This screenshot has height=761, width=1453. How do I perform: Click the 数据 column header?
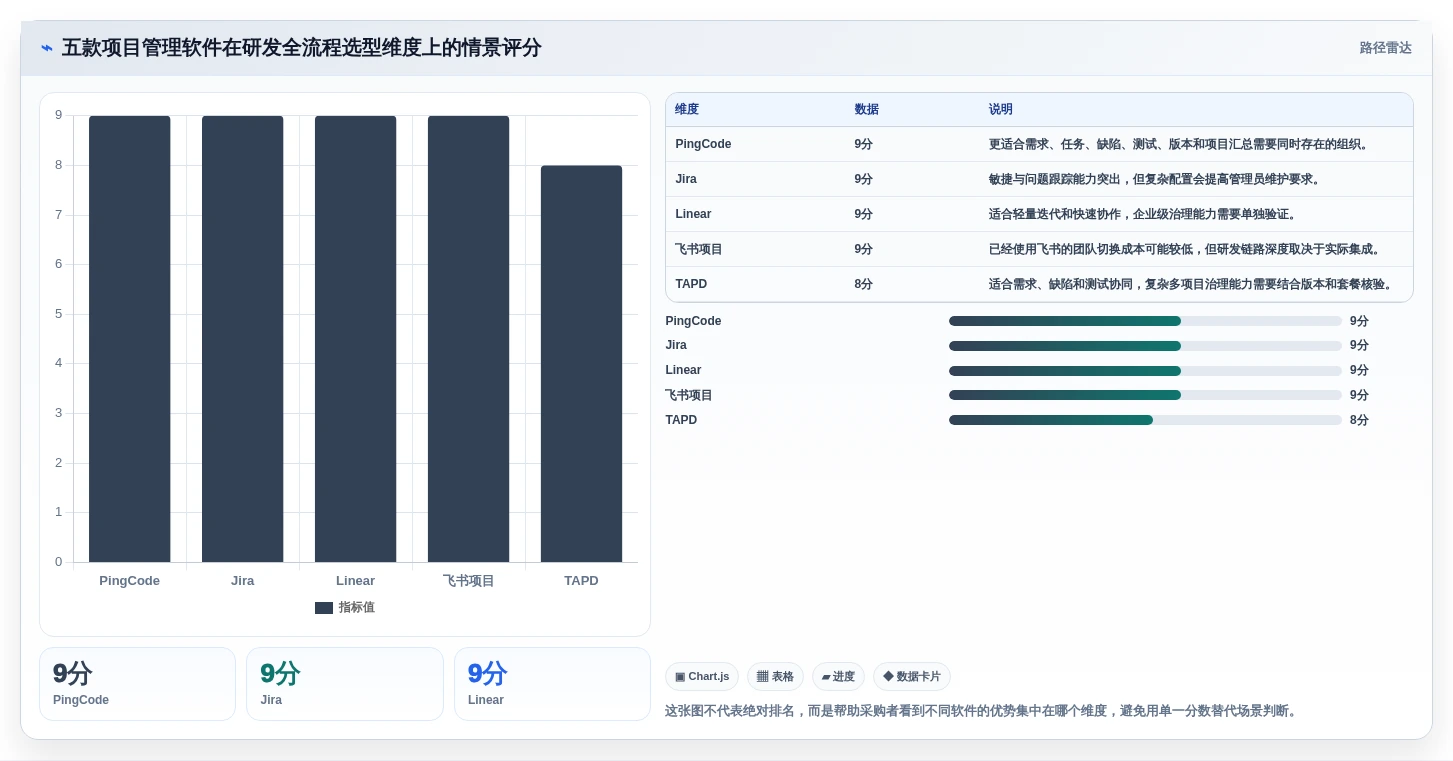pyautogui.click(x=867, y=110)
